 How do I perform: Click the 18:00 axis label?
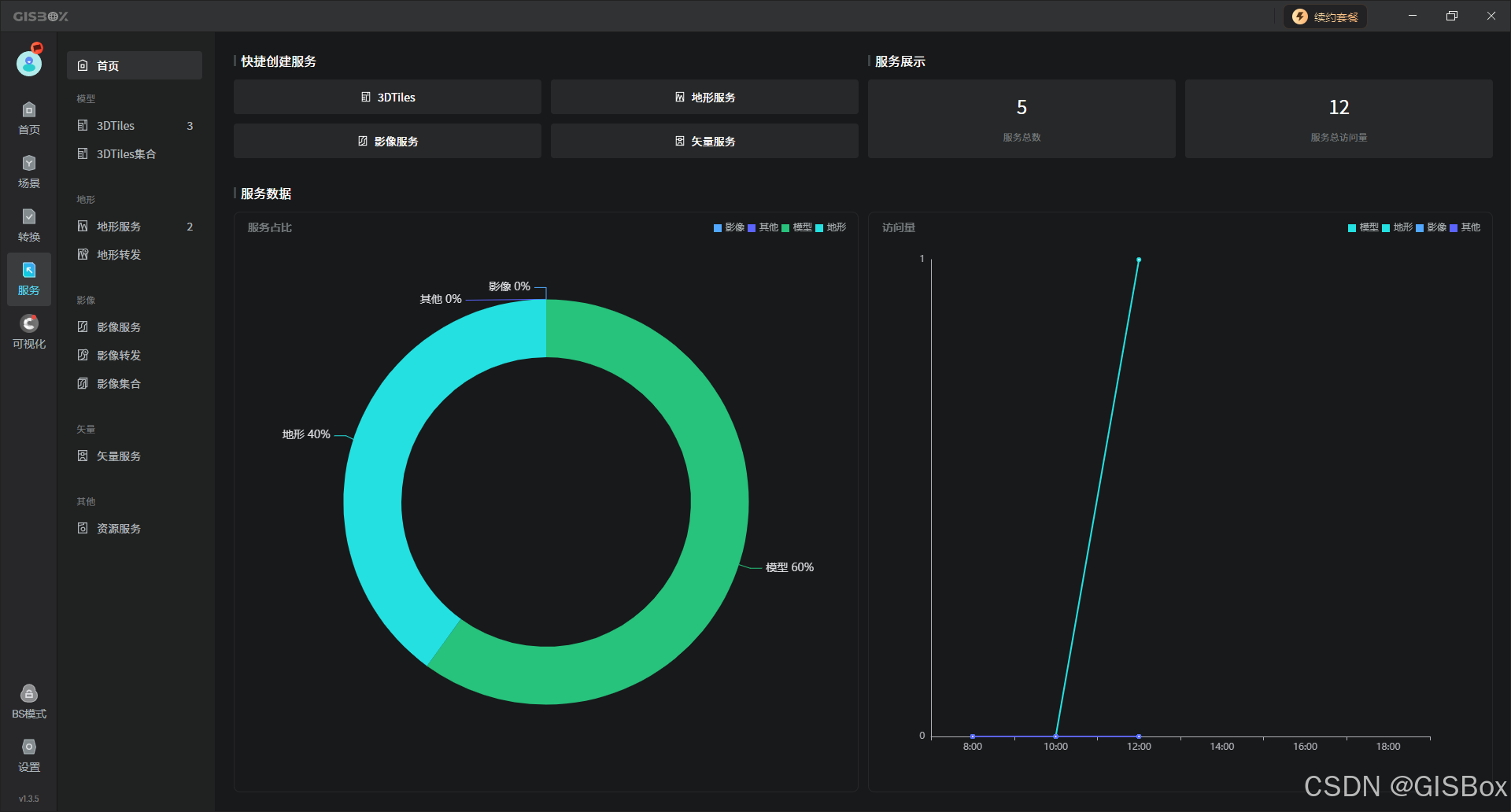click(x=1388, y=747)
